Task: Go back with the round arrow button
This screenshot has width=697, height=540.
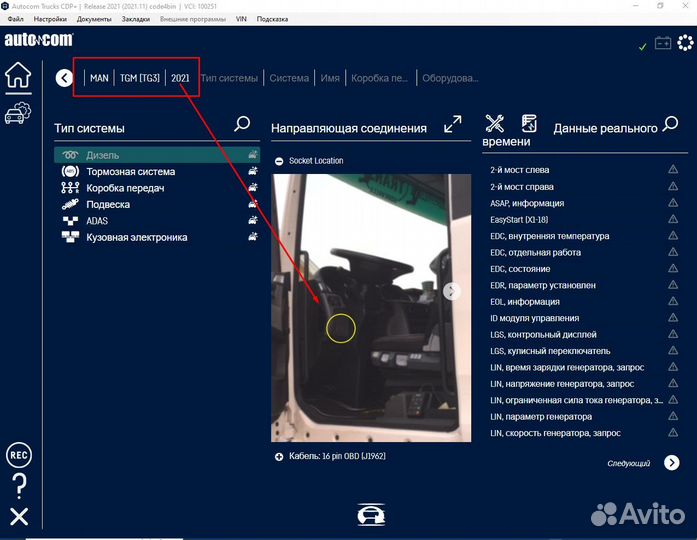Action: pos(64,78)
